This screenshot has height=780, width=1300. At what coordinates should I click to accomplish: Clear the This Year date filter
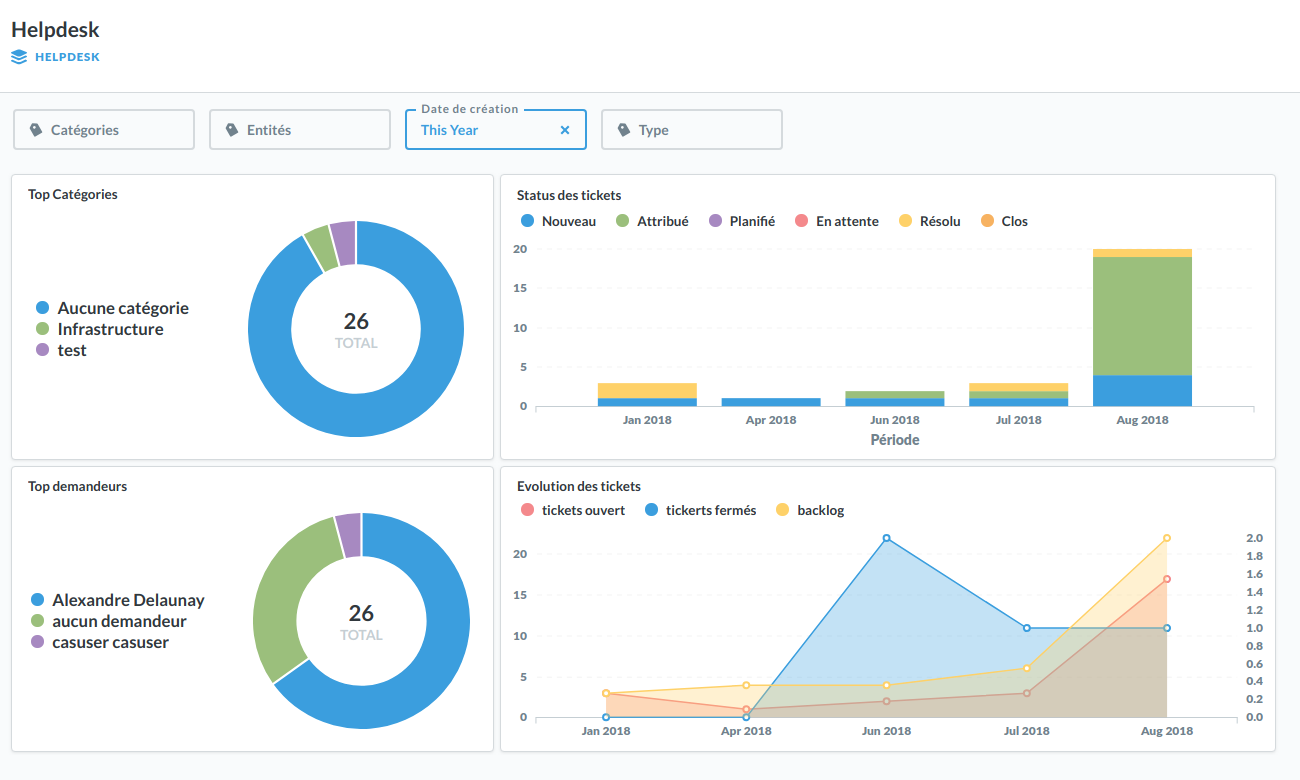(565, 130)
